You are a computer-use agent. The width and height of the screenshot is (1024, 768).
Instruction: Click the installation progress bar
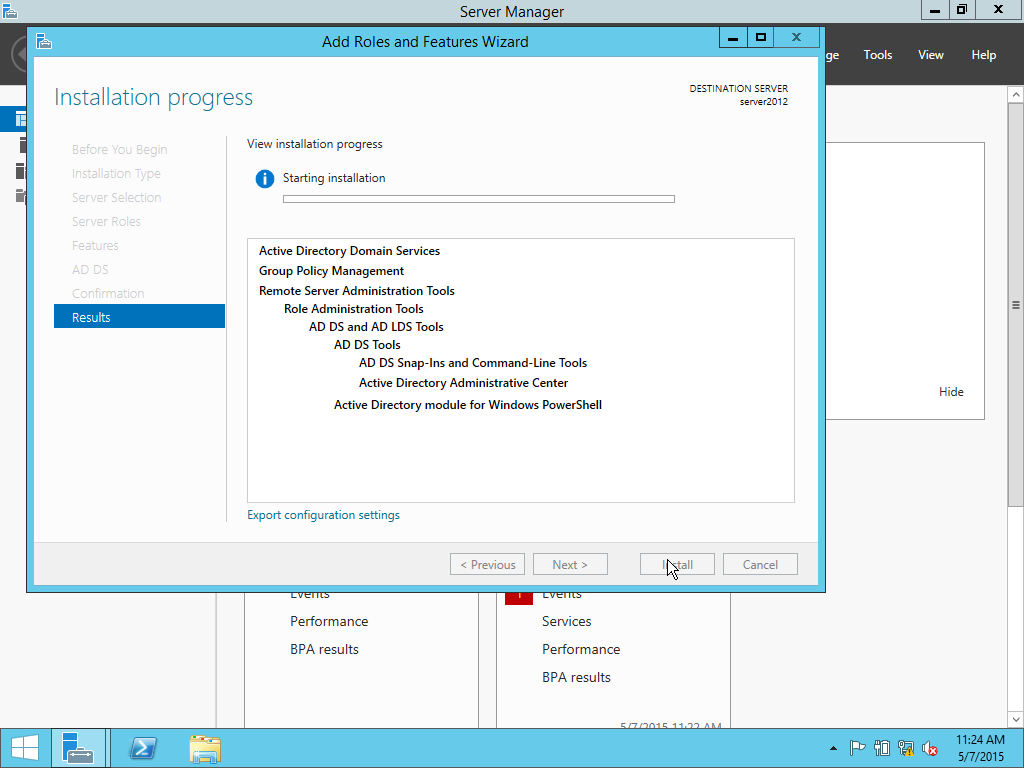[x=478, y=198]
